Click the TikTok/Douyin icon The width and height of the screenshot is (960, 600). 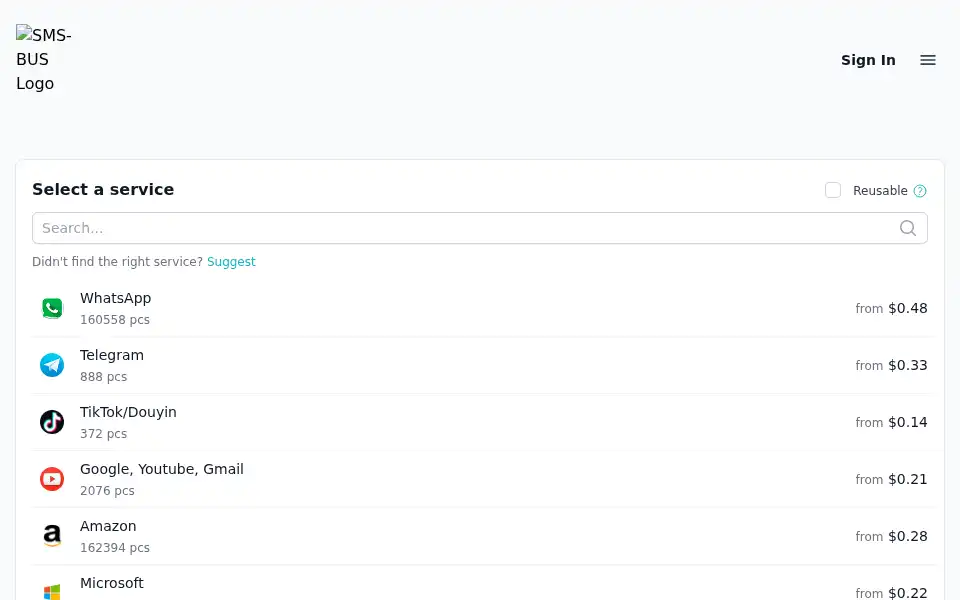click(x=52, y=422)
